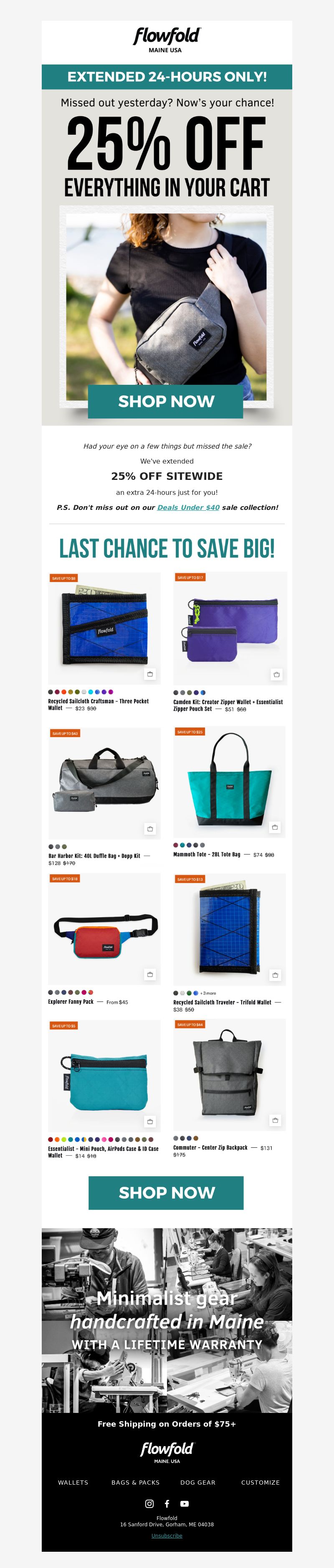Open the DOG GEAR footer item
The height and width of the screenshot is (1568, 334).
coord(198,1482)
